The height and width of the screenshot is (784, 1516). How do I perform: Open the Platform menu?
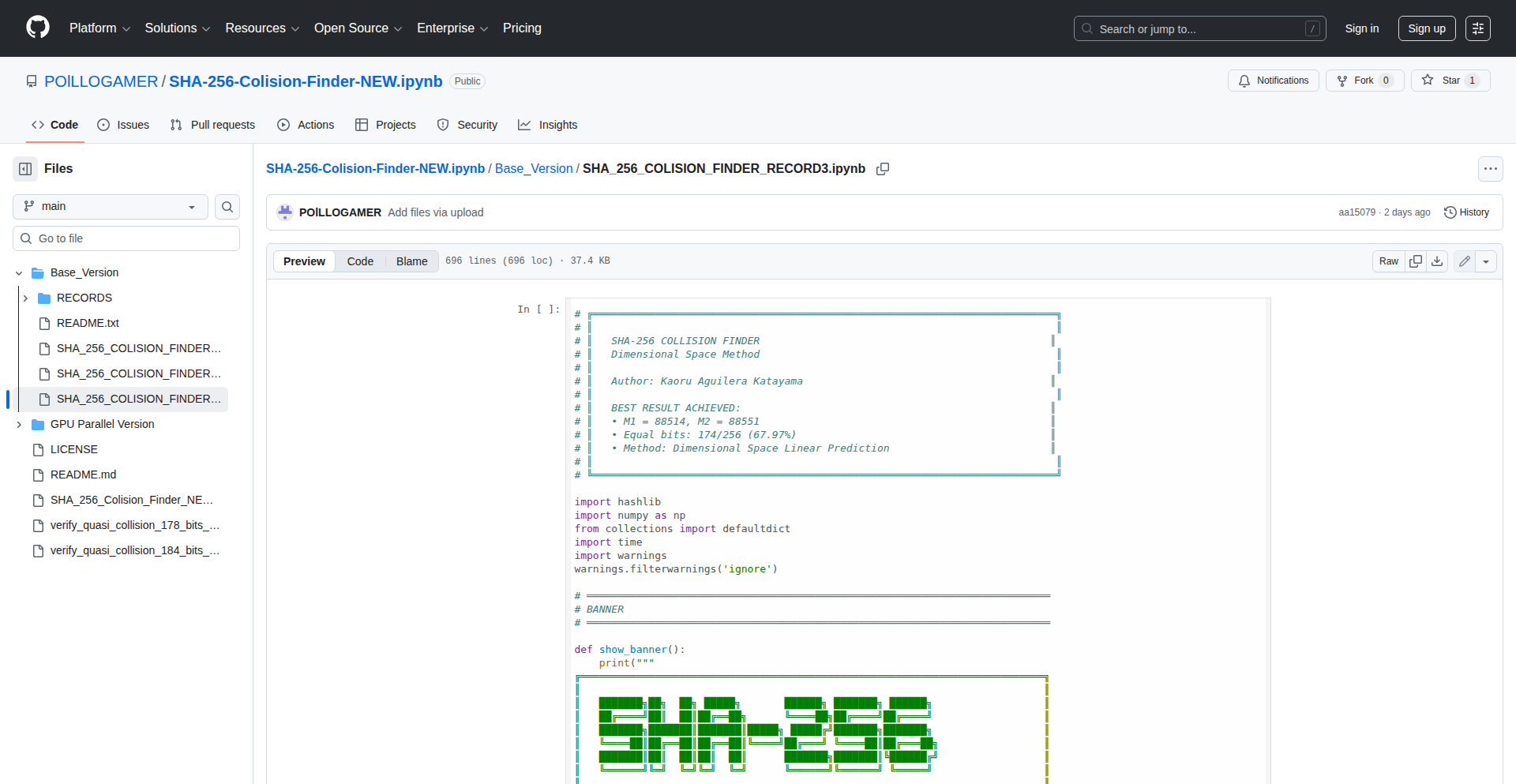point(99,28)
